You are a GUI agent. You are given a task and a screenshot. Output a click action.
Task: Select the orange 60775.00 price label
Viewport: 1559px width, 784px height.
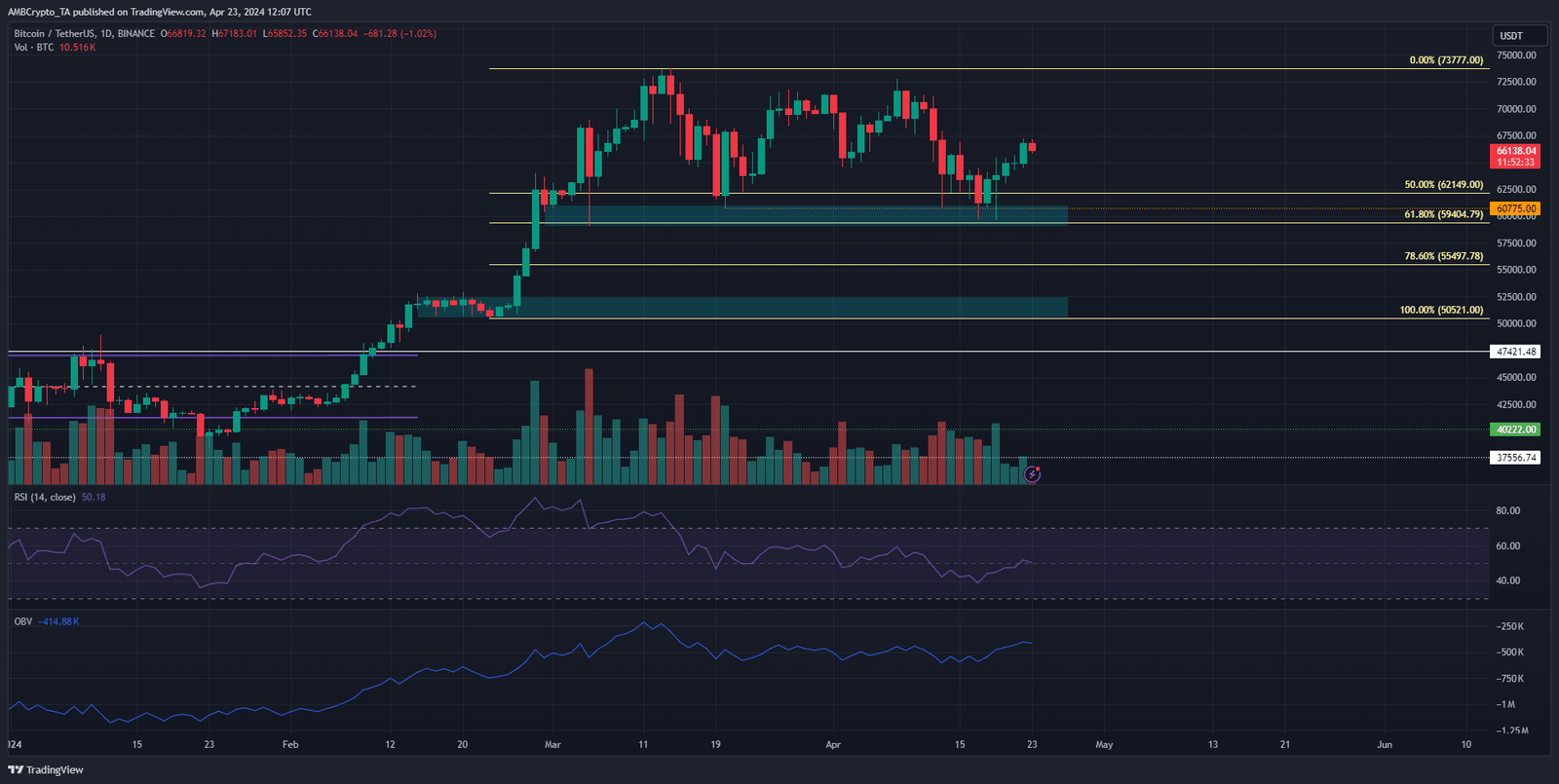coord(1516,208)
